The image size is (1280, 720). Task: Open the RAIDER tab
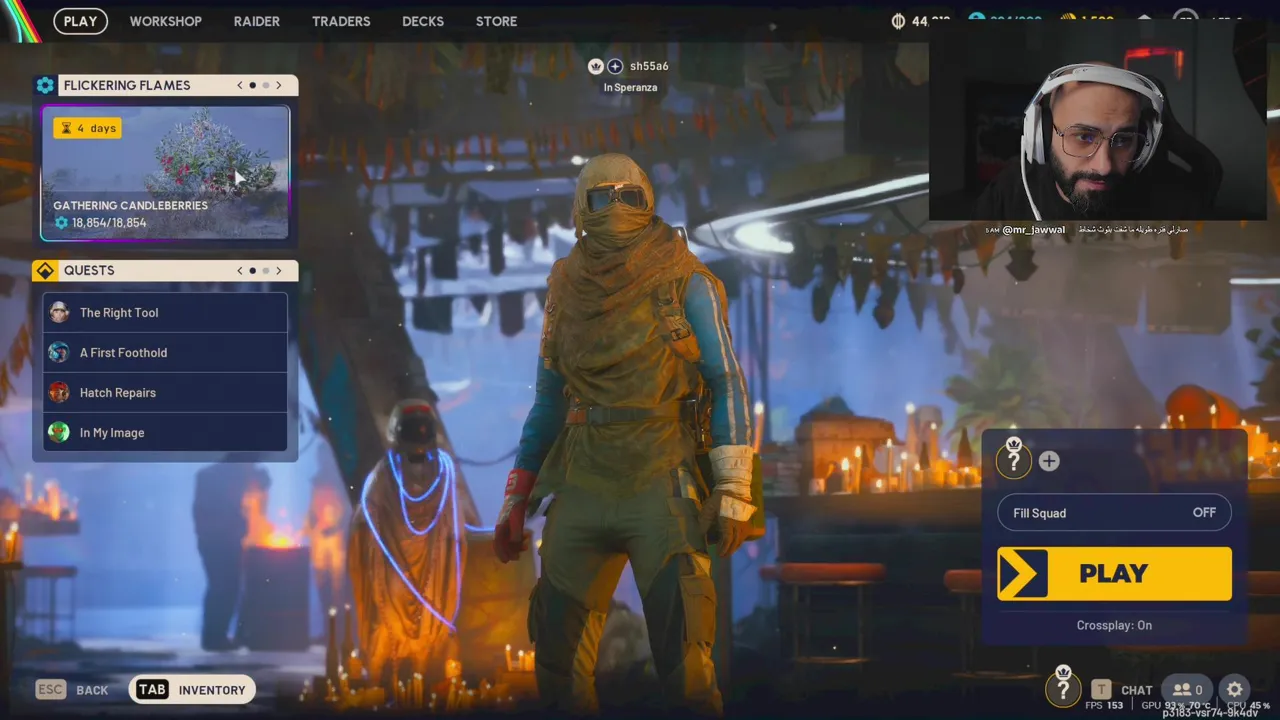pyautogui.click(x=257, y=21)
